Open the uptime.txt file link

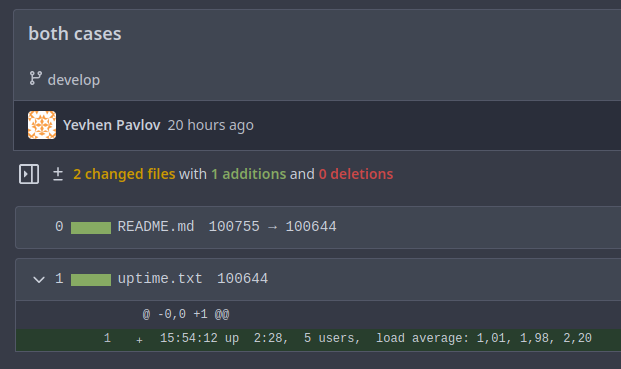(x=160, y=279)
